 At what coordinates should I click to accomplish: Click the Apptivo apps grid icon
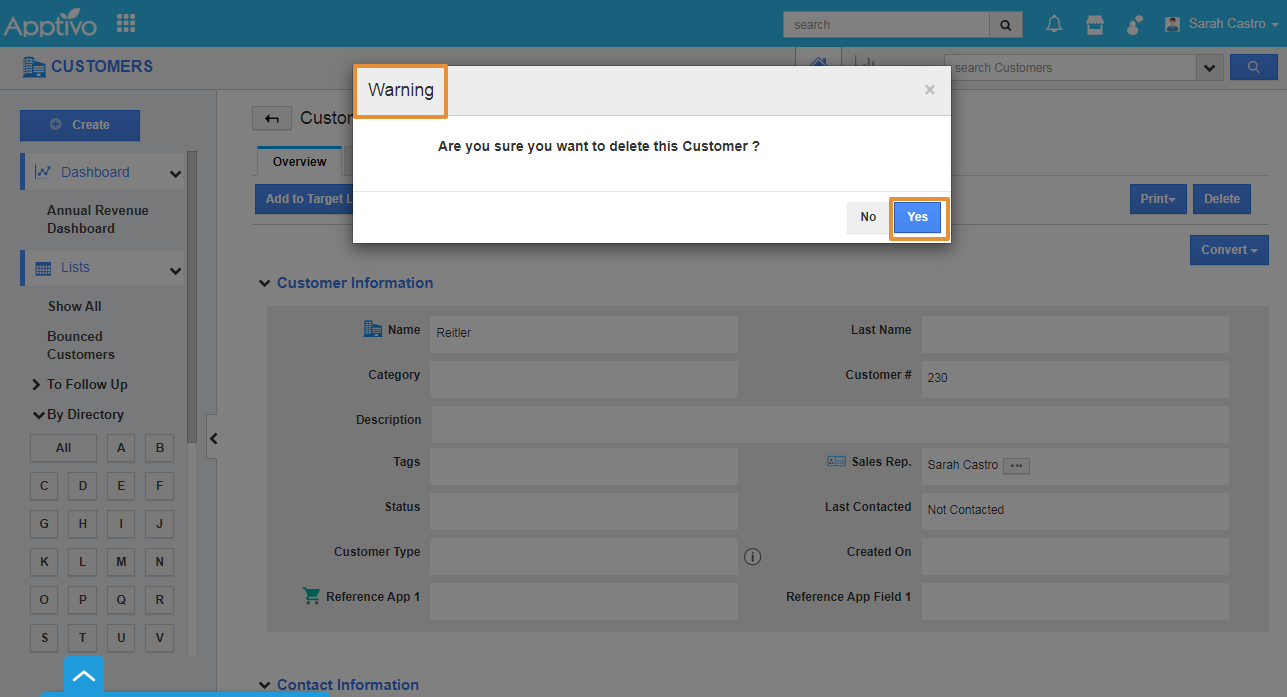coord(126,23)
